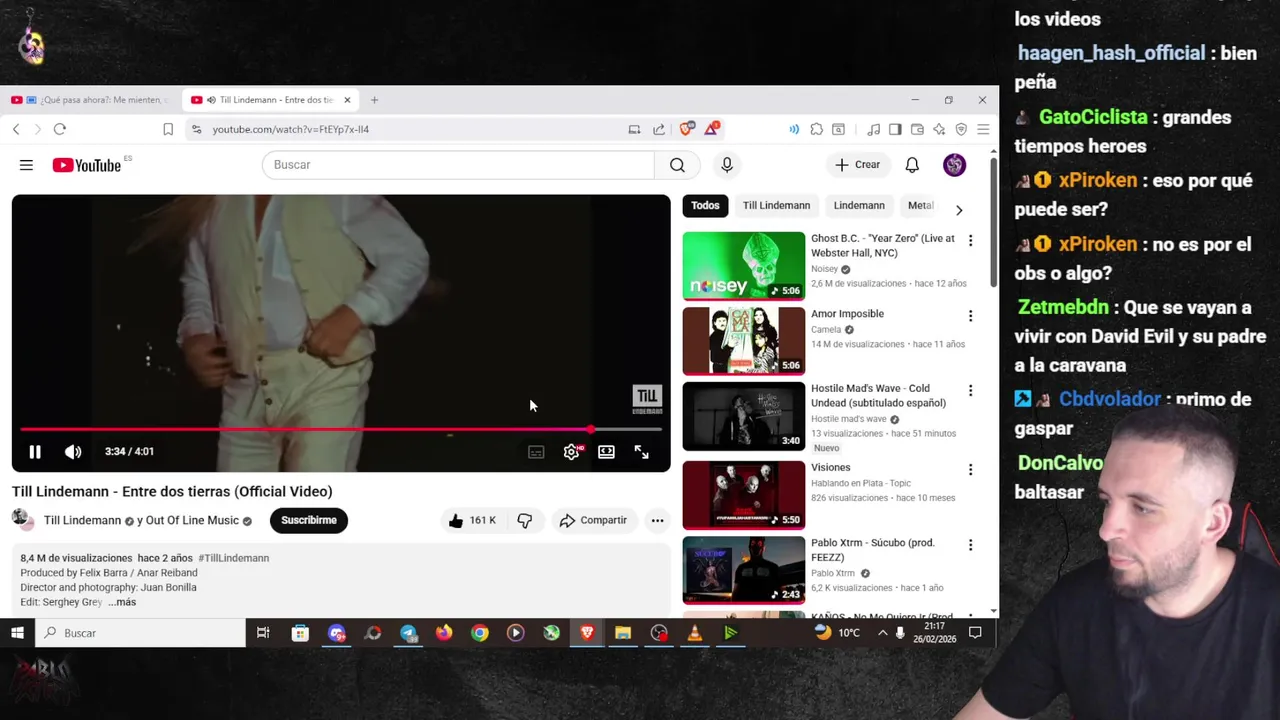Subscribe with the Suscribirme button
The height and width of the screenshot is (720, 1280).
(308, 520)
